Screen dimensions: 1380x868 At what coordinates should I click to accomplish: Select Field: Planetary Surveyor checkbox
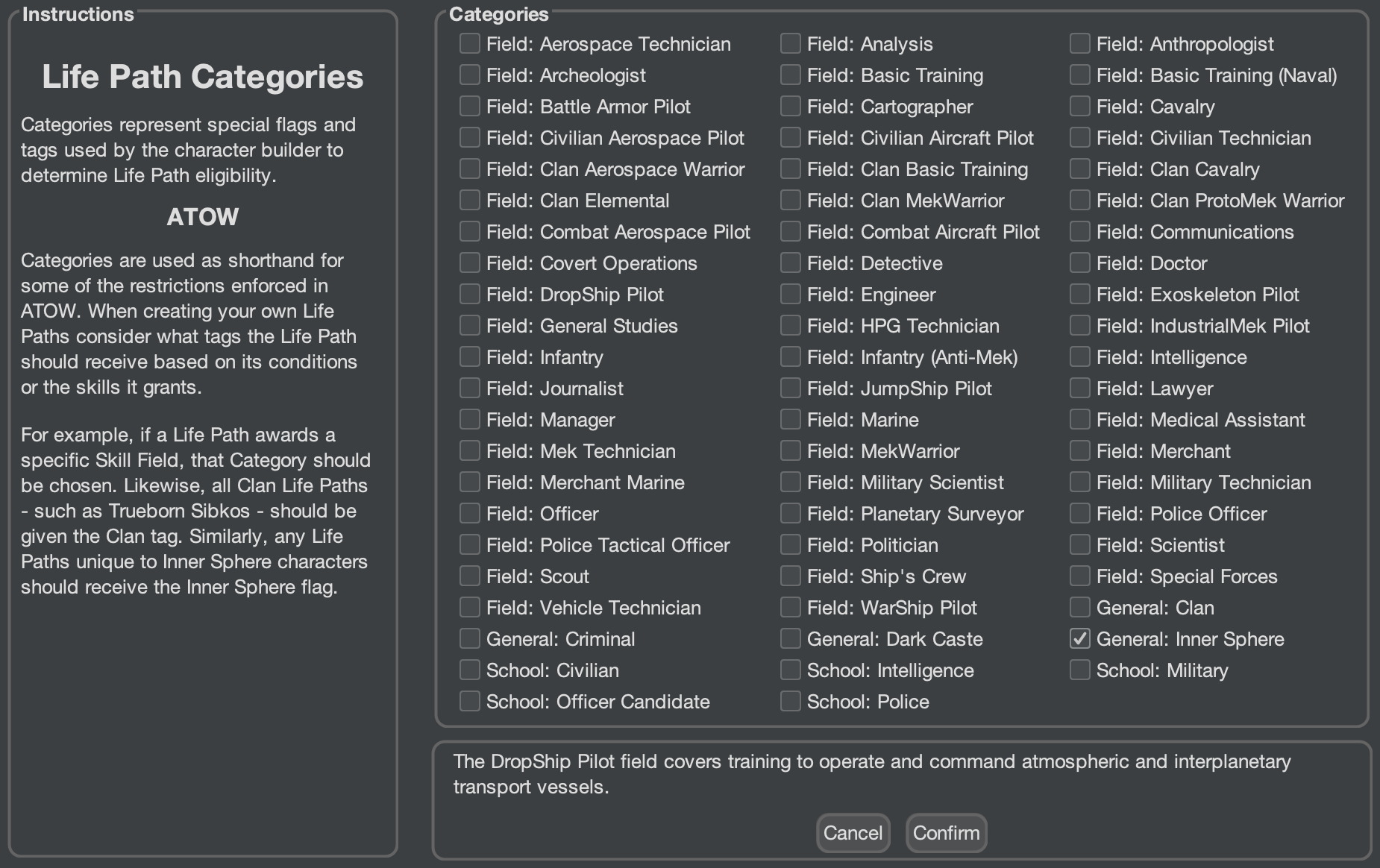click(x=791, y=514)
